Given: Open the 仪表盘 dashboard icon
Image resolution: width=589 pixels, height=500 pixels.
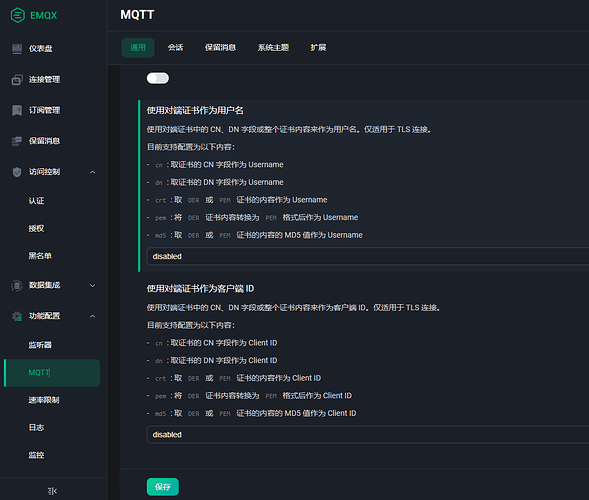Looking at the screenshot, I should [17, 49].
